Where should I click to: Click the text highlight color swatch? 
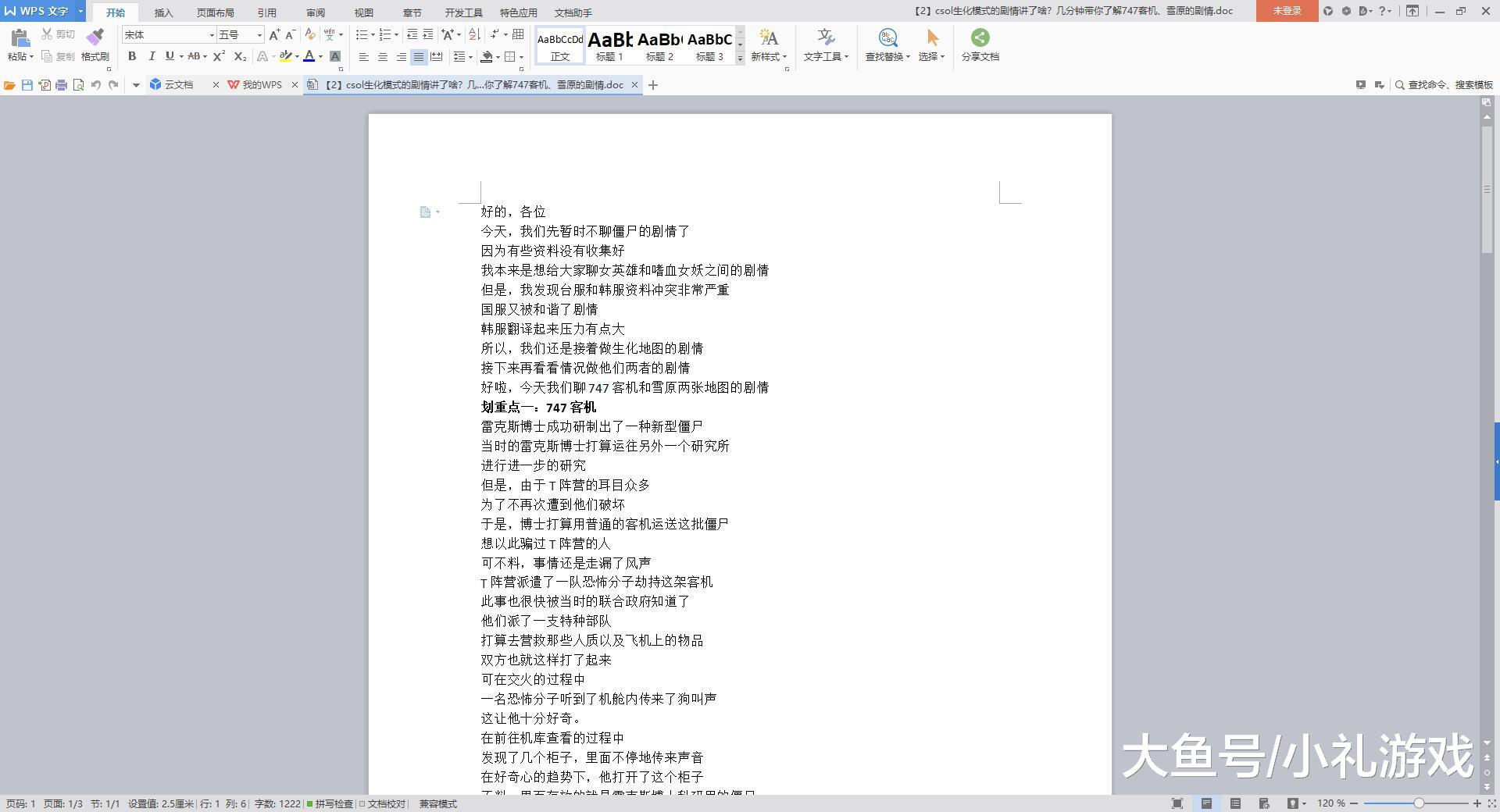pos(286,56)
